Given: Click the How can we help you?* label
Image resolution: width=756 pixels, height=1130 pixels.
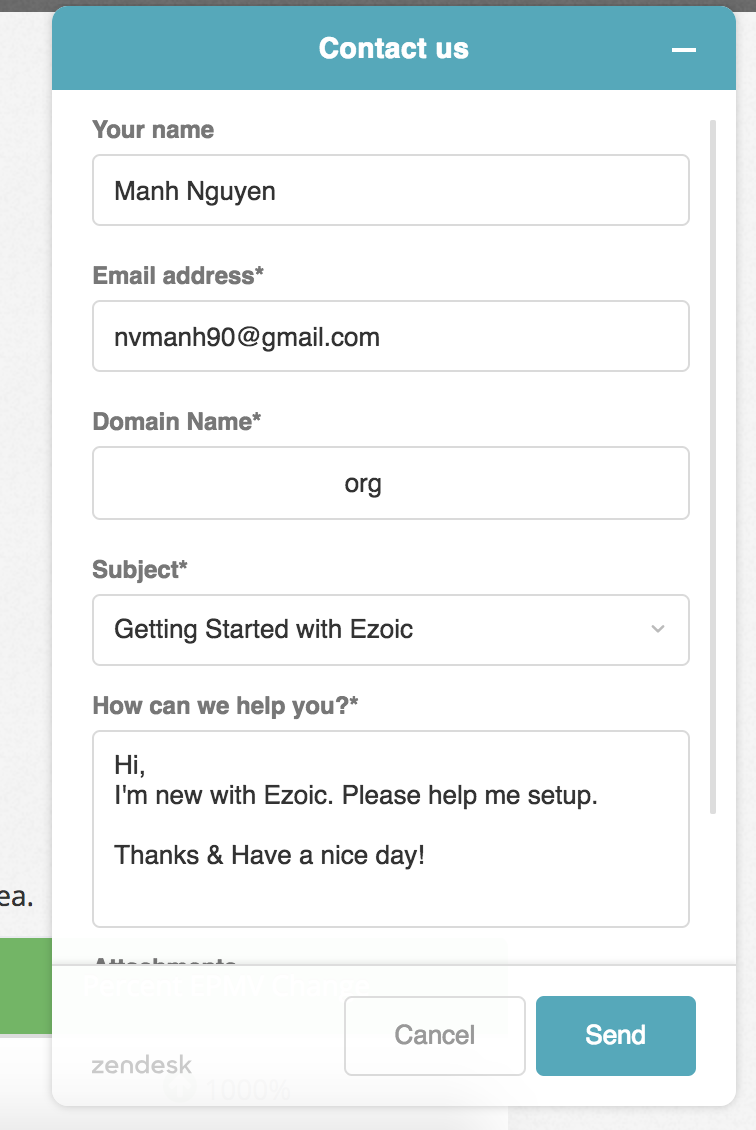Looking at the screenshot, I should (x=225, y=706).
